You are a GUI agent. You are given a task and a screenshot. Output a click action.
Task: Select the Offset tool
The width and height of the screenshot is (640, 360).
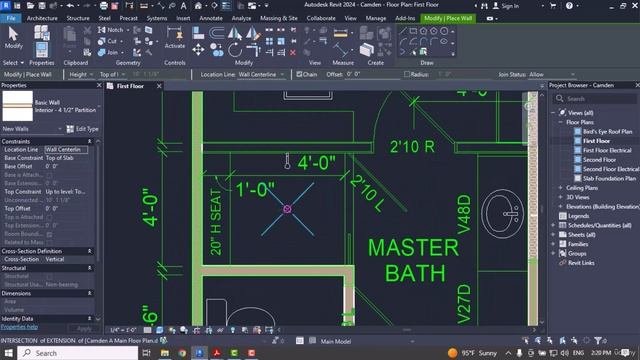(x=216, y=32)
